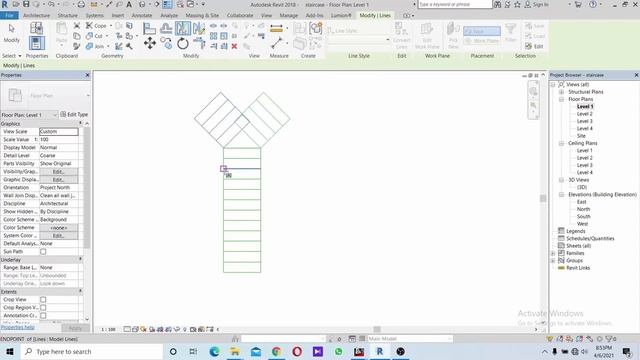Click the Cut geometry tool

[94, 36]
